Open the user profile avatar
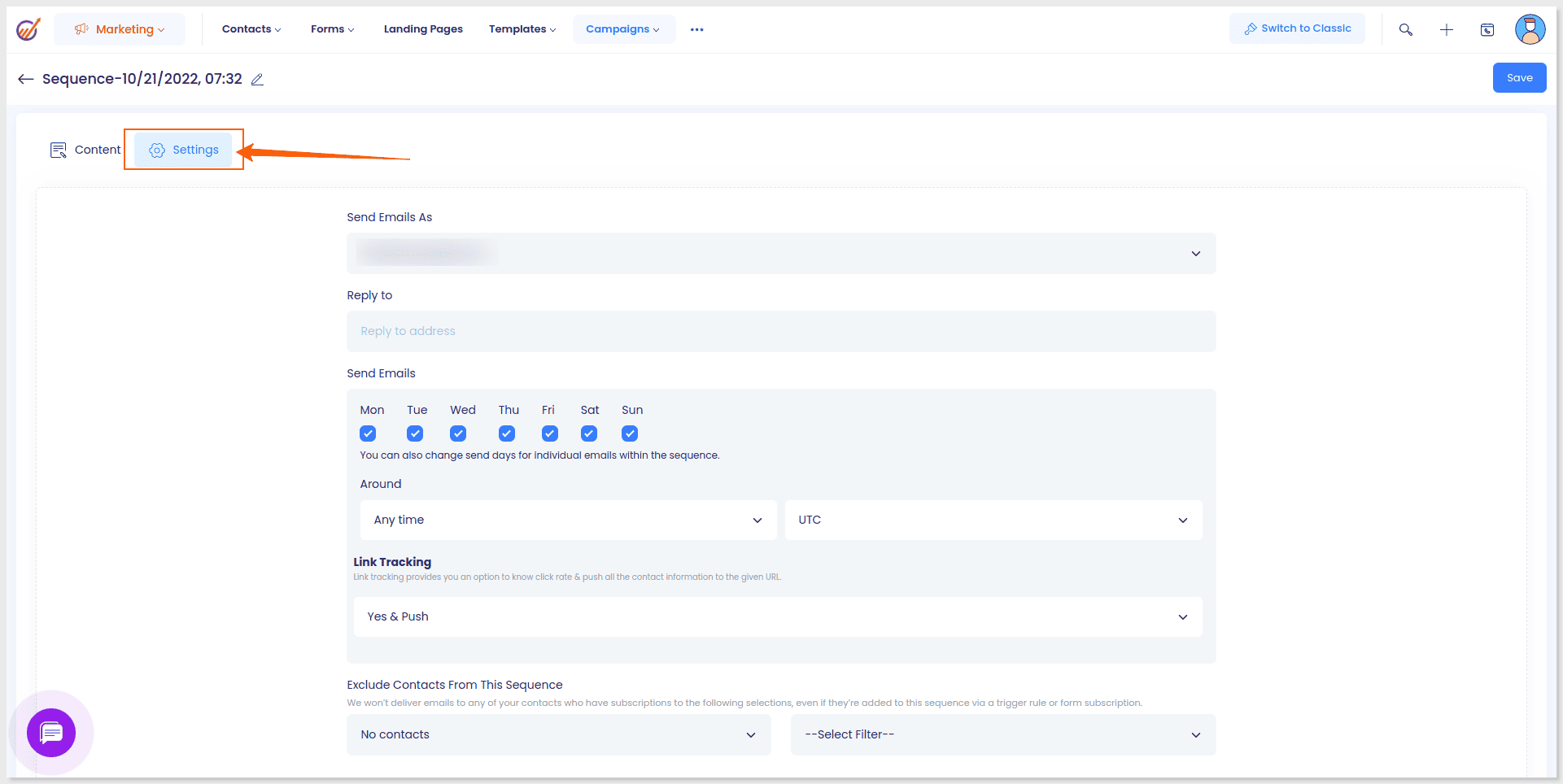 (x=1530, y=29)
